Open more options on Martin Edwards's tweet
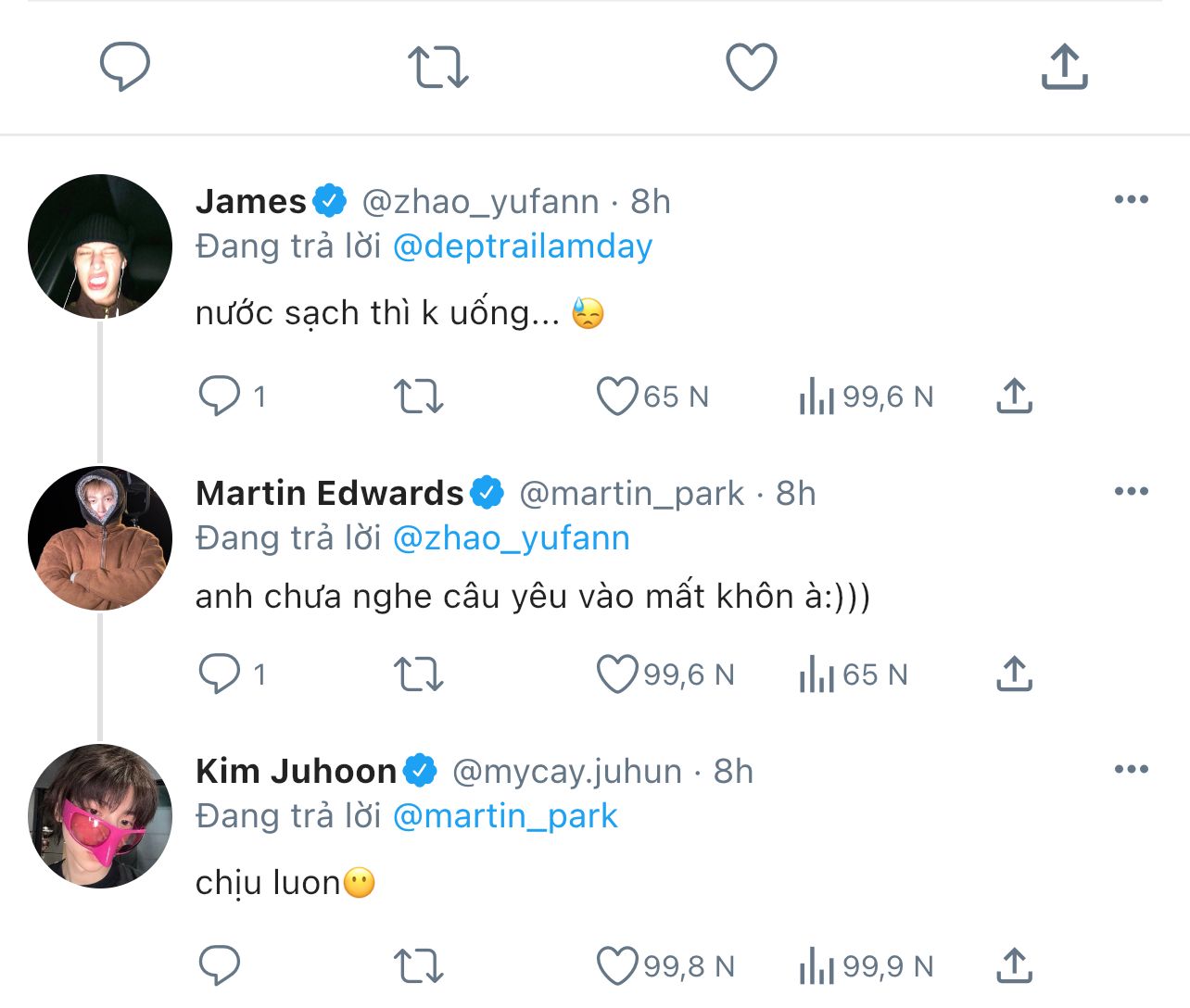 click(1131, 492)
